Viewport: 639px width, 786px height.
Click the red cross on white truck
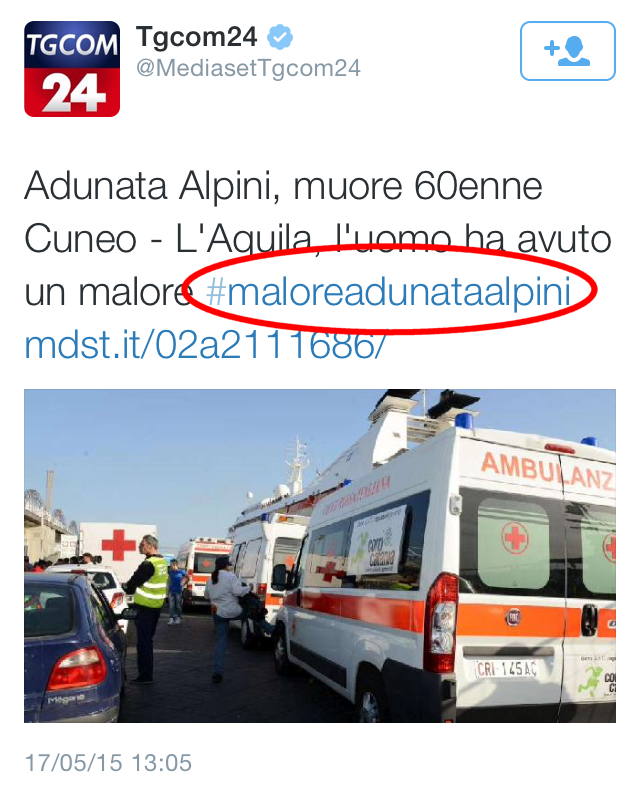tap(118, 544)
